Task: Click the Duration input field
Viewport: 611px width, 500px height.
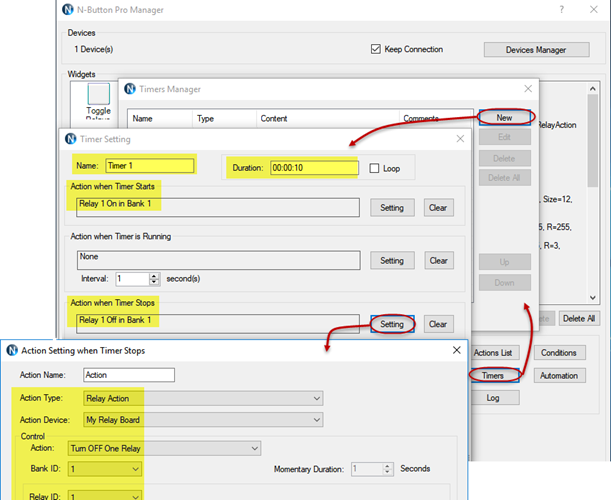Action: [314, 168]
